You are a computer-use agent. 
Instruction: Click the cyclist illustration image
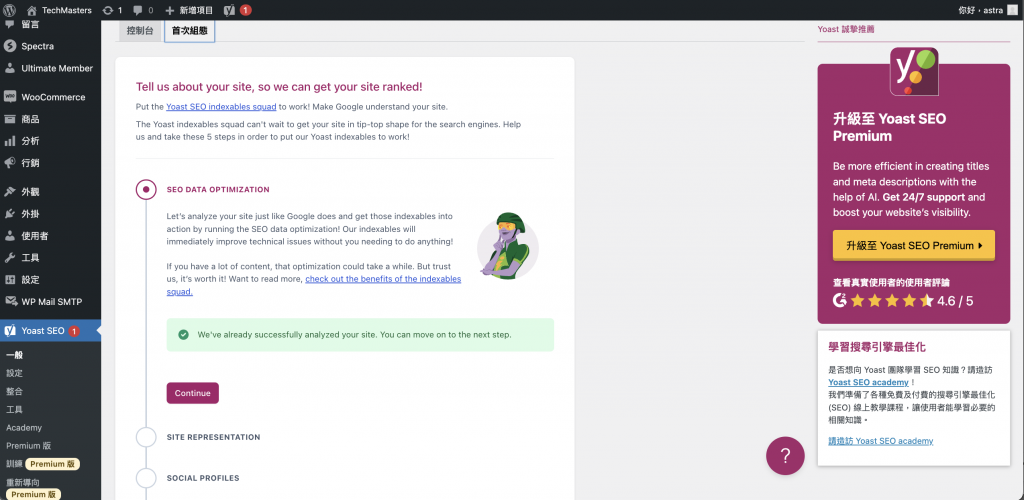tap(507, 247)
